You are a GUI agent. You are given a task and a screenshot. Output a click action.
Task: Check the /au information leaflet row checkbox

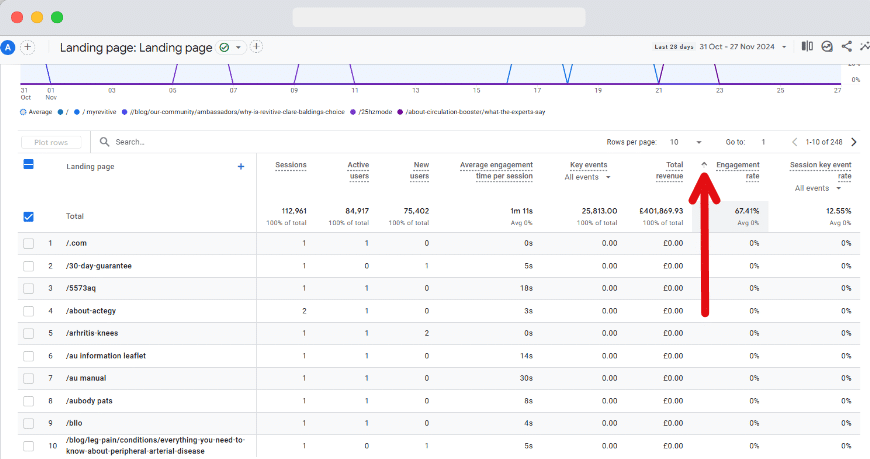[x=28, y=356]
